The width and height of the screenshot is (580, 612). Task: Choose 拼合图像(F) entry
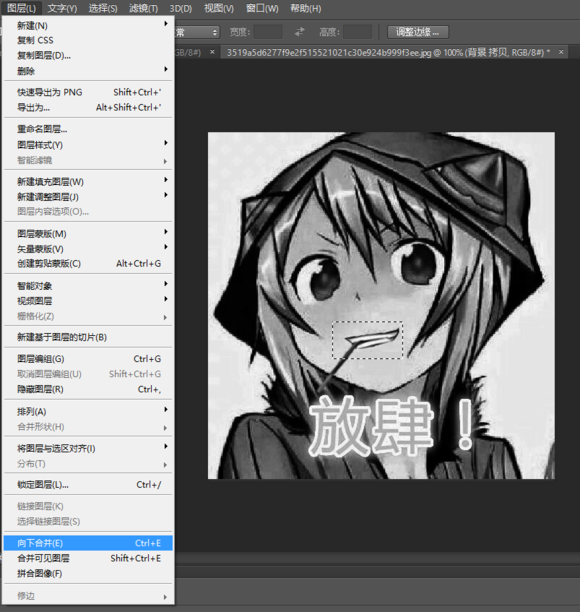[88, 573]
